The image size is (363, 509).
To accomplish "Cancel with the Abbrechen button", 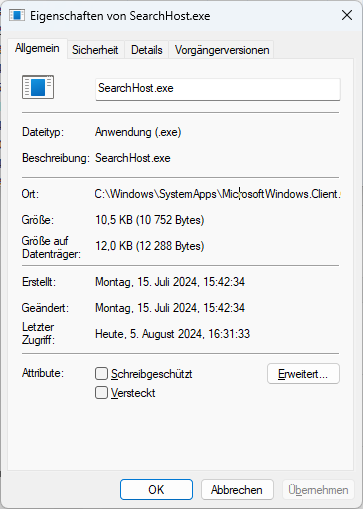I will [x=237, y=490].
